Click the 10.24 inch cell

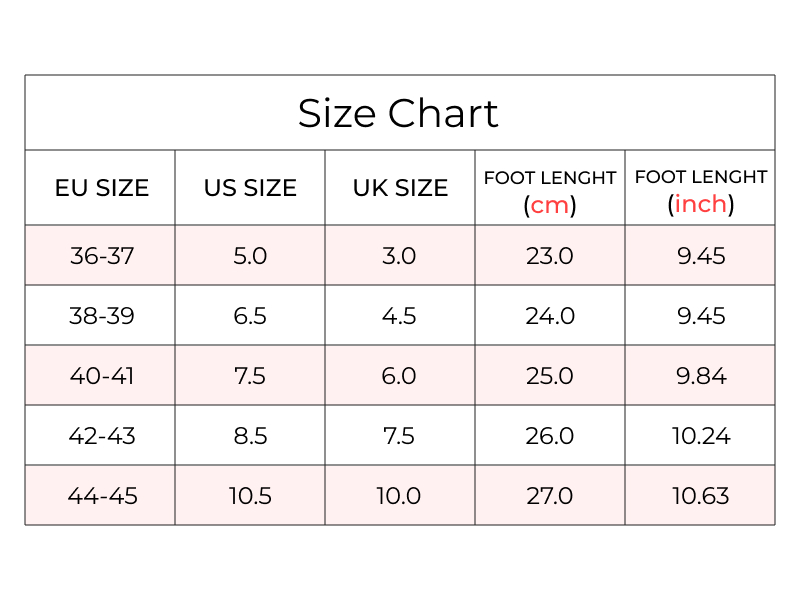701,436
